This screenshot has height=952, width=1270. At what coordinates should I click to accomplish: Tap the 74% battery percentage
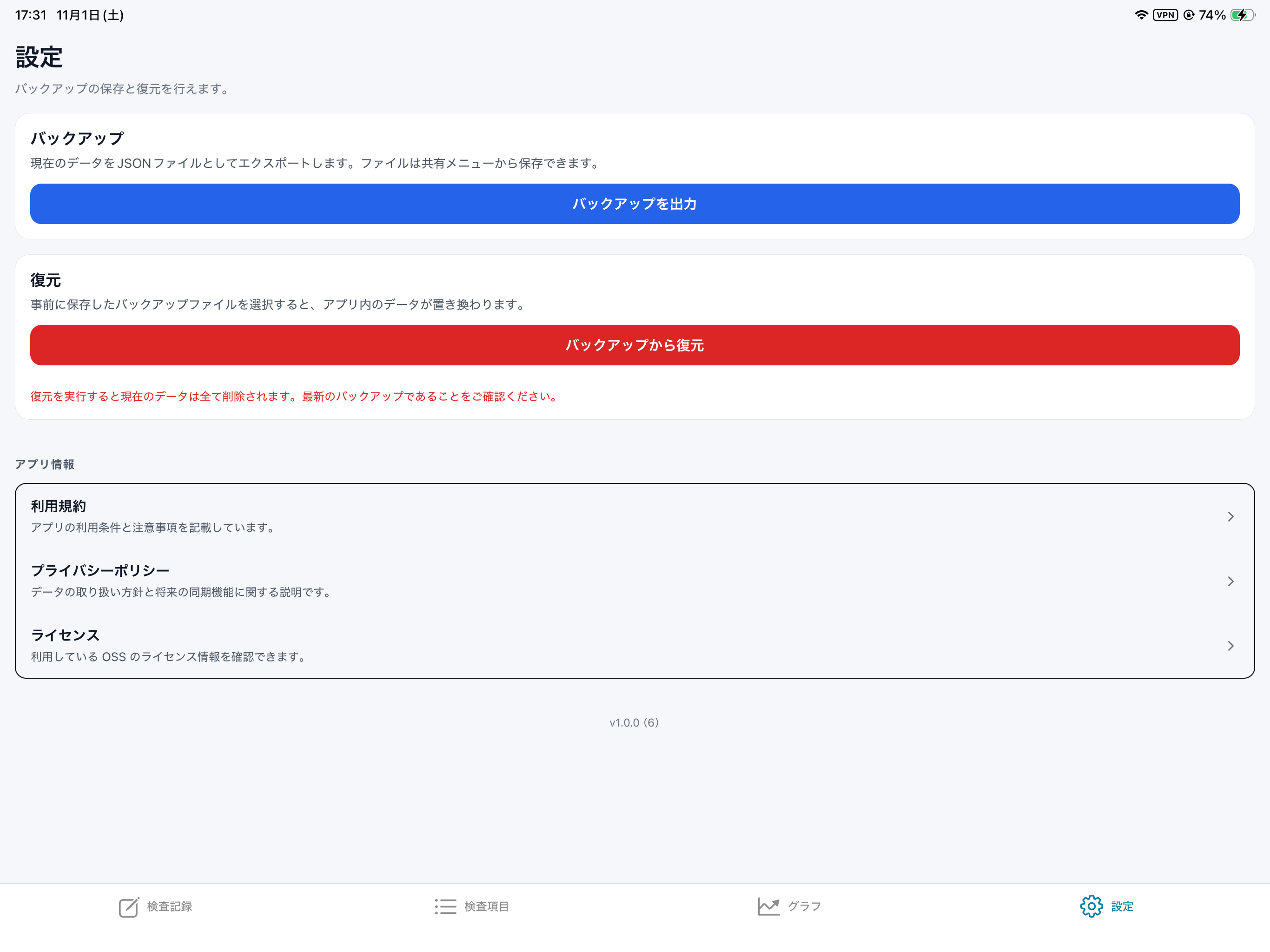(x=1212, y=15)
